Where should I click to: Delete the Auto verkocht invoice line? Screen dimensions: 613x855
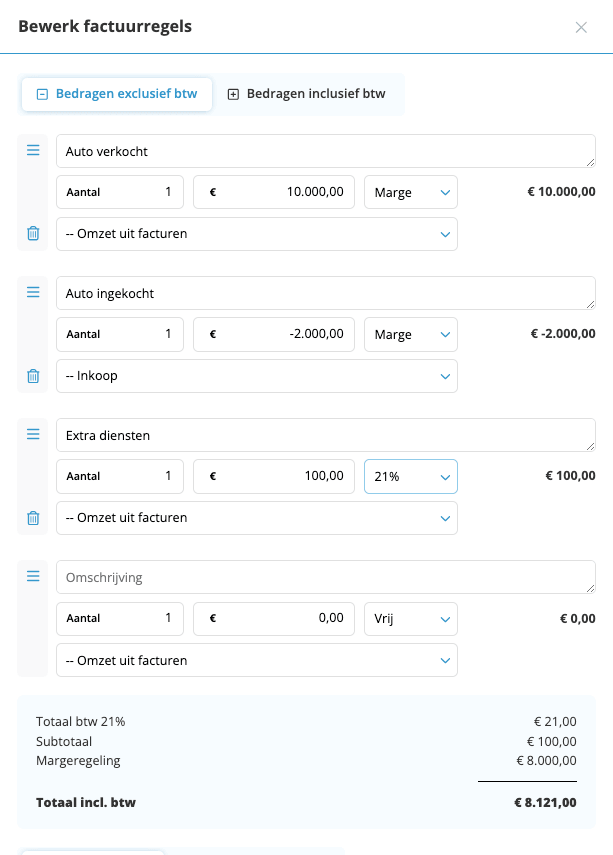click(33, 233)
